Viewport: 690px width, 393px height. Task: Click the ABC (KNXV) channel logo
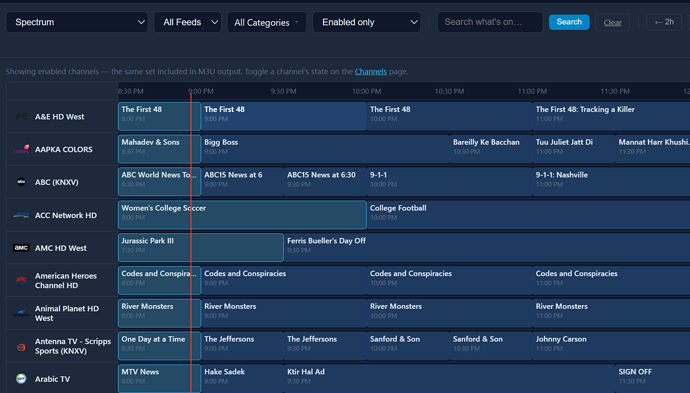tap(21, 182)
